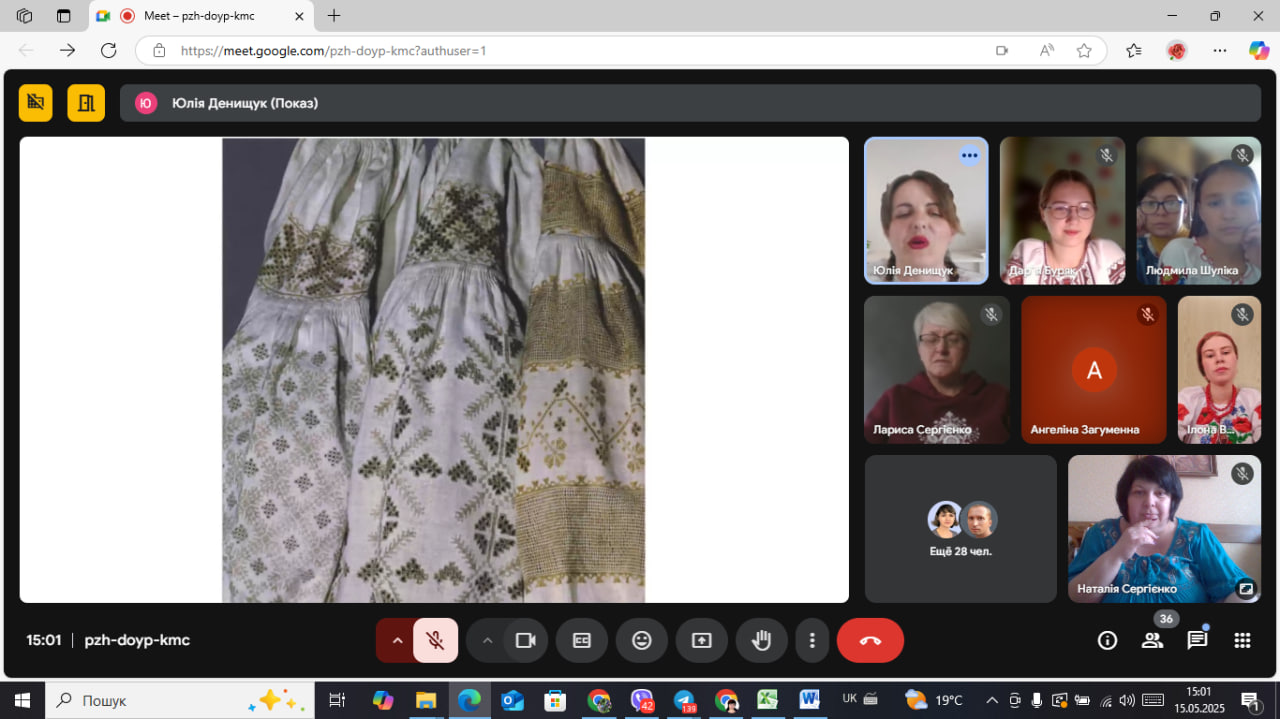Open the Windows Start menu
The image size is (1280, 719).
coord(22,700)
